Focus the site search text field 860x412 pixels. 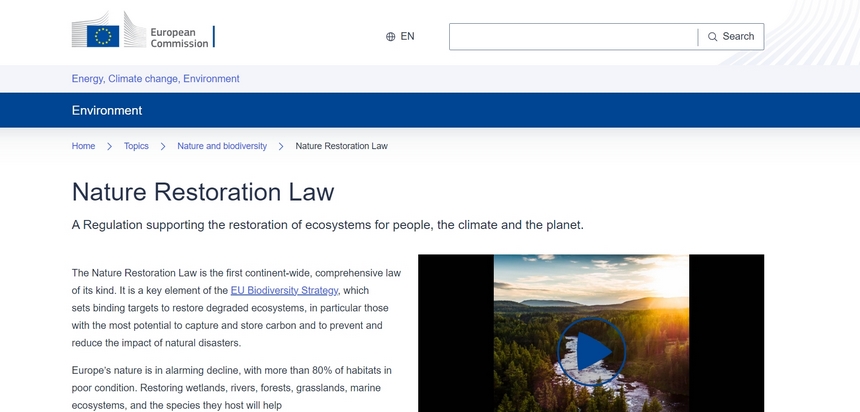click(573, 37)
